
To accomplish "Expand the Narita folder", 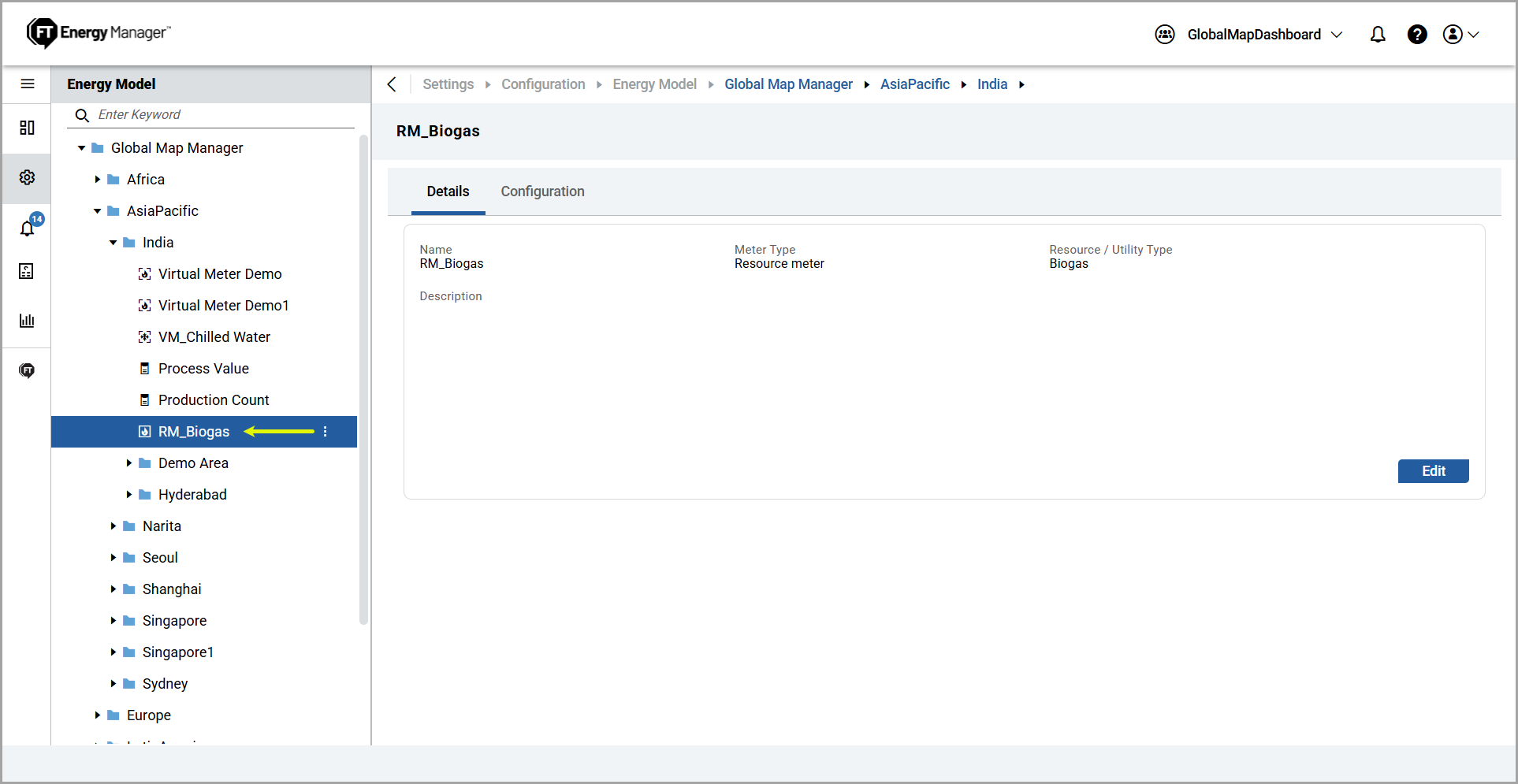I will [113, 526].
